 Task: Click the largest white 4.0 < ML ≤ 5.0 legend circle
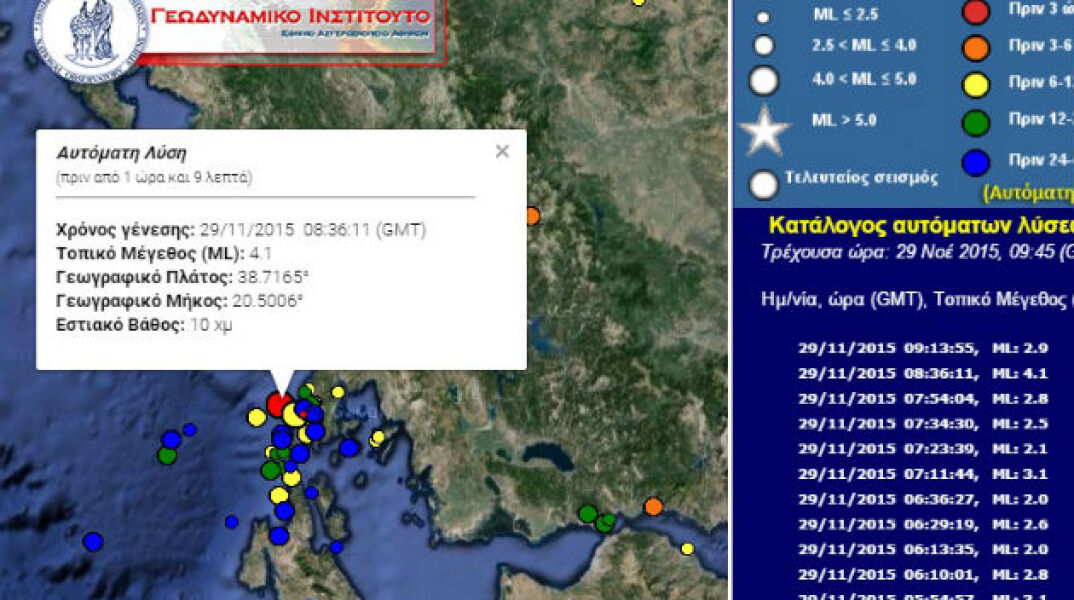click(764, 80)
